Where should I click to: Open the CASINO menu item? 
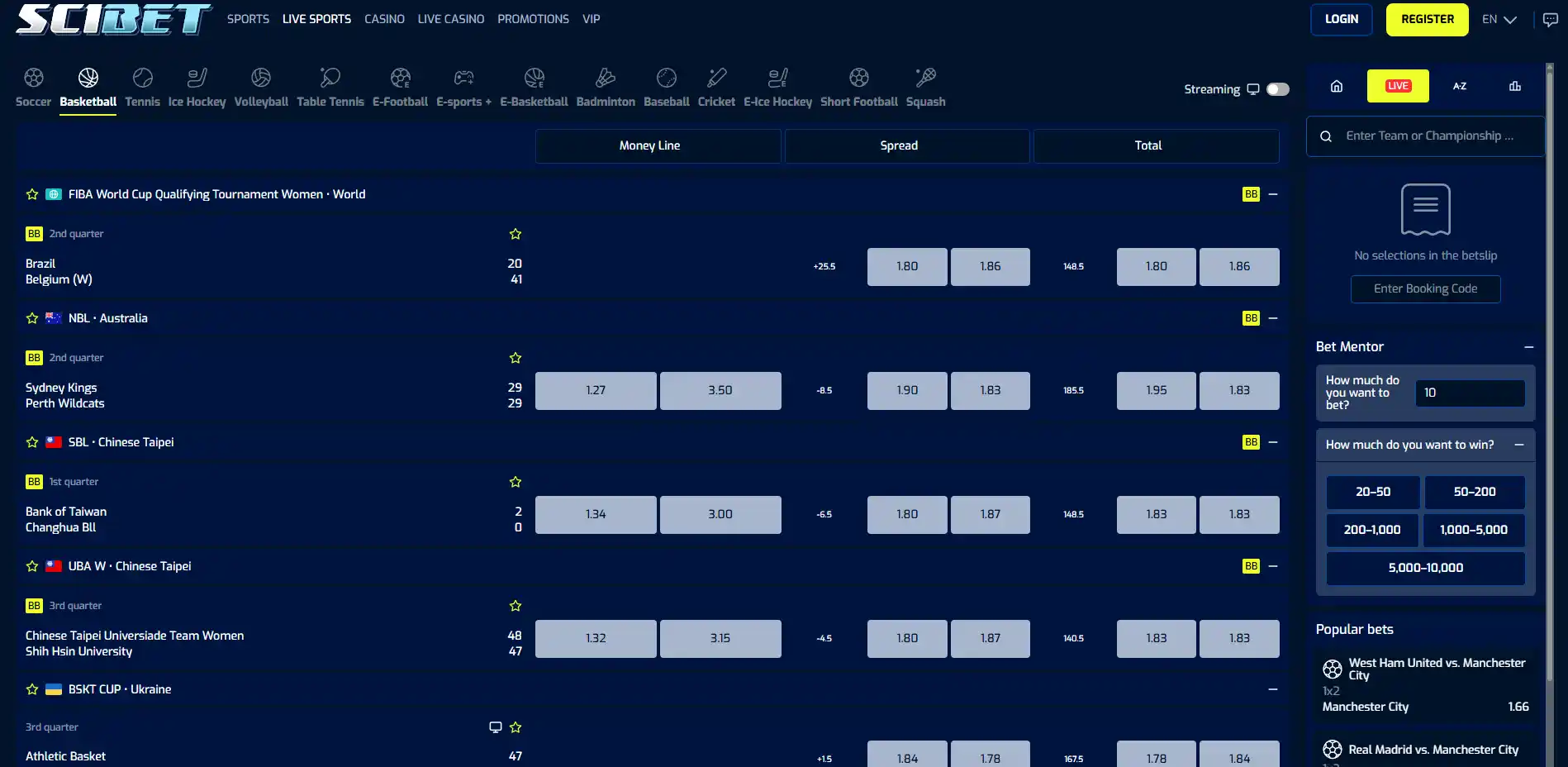(384, 19)
